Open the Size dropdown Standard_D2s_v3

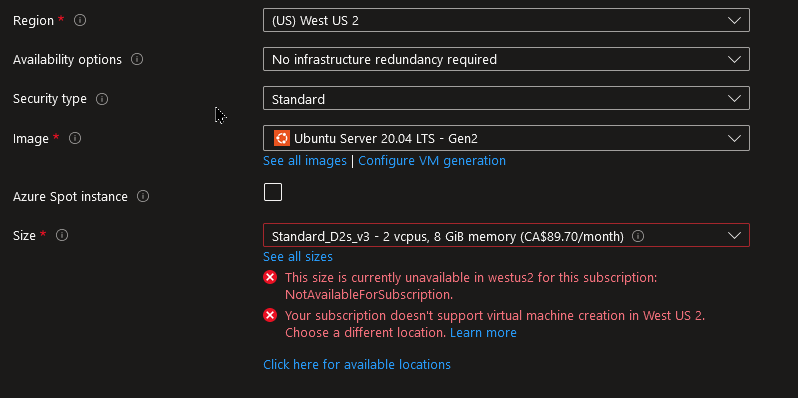[x=506, y=236]
